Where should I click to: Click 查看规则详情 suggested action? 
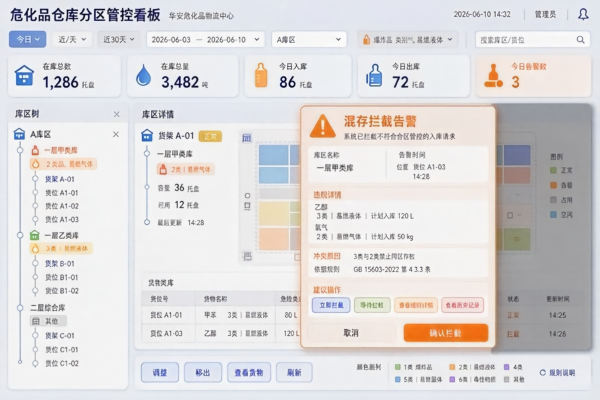[x=416, y=305]
